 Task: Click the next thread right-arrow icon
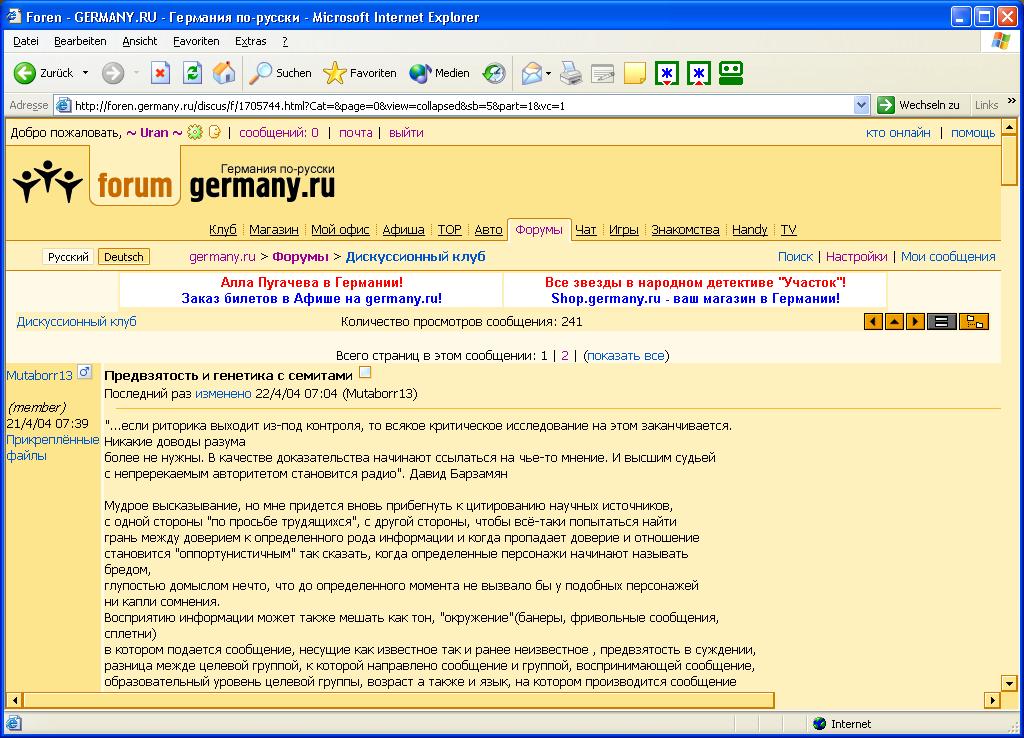(x=915, y=321)
